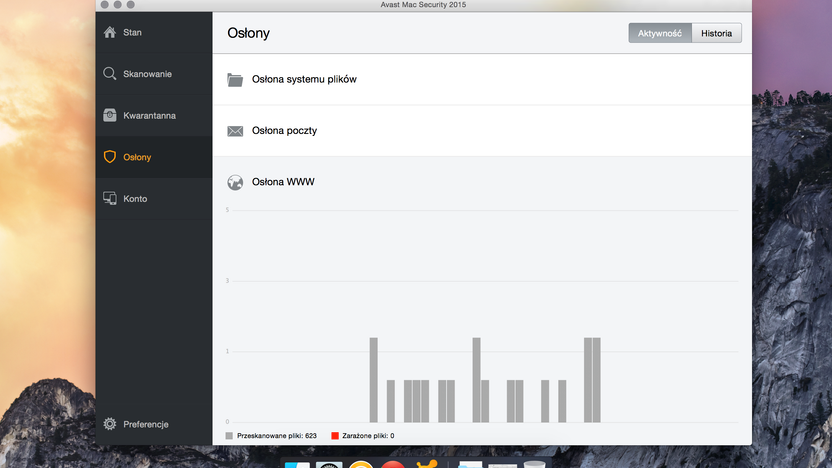This screenshot has width=832, height=468.
Task: Click 'Przeskanowane pliki: 623' text
Action: coord(276,436)
